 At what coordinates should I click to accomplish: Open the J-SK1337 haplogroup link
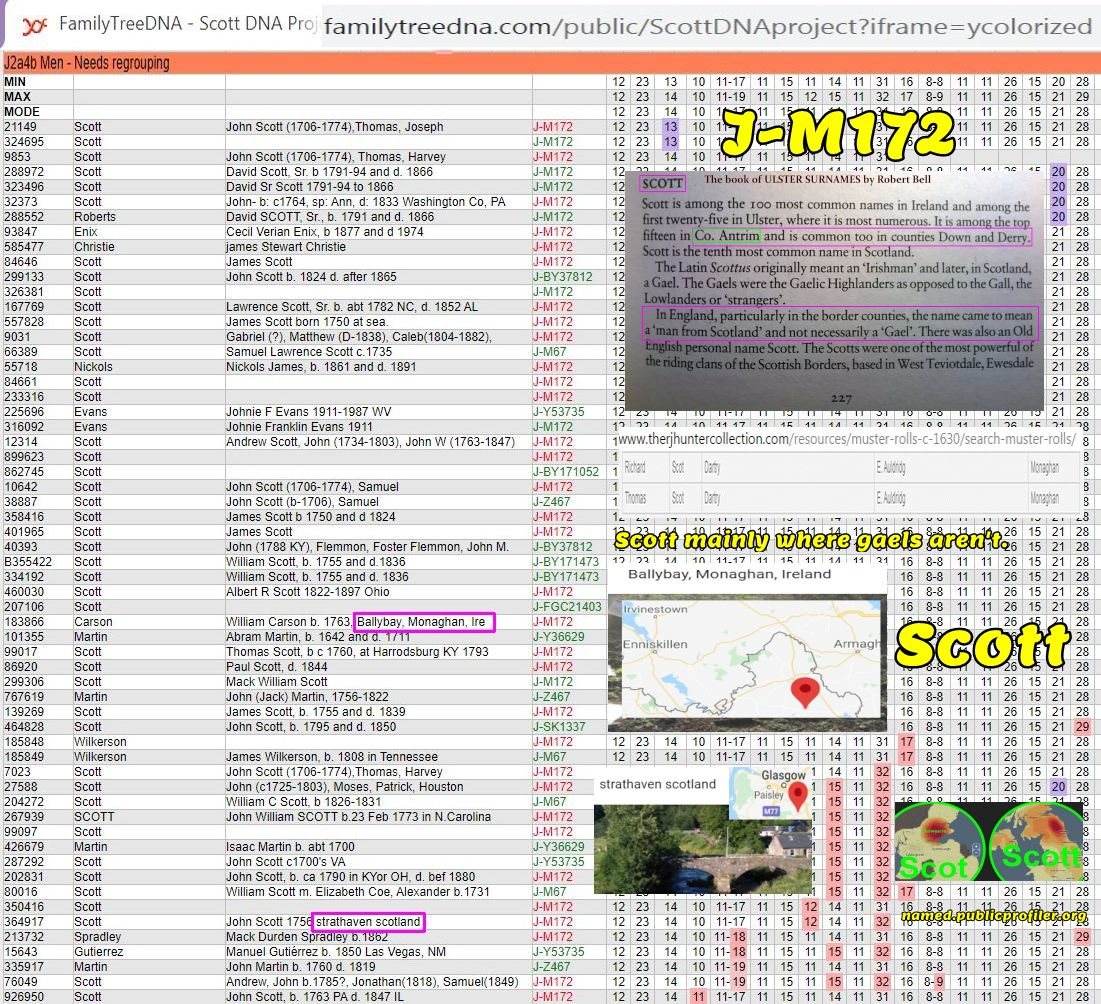559,727
